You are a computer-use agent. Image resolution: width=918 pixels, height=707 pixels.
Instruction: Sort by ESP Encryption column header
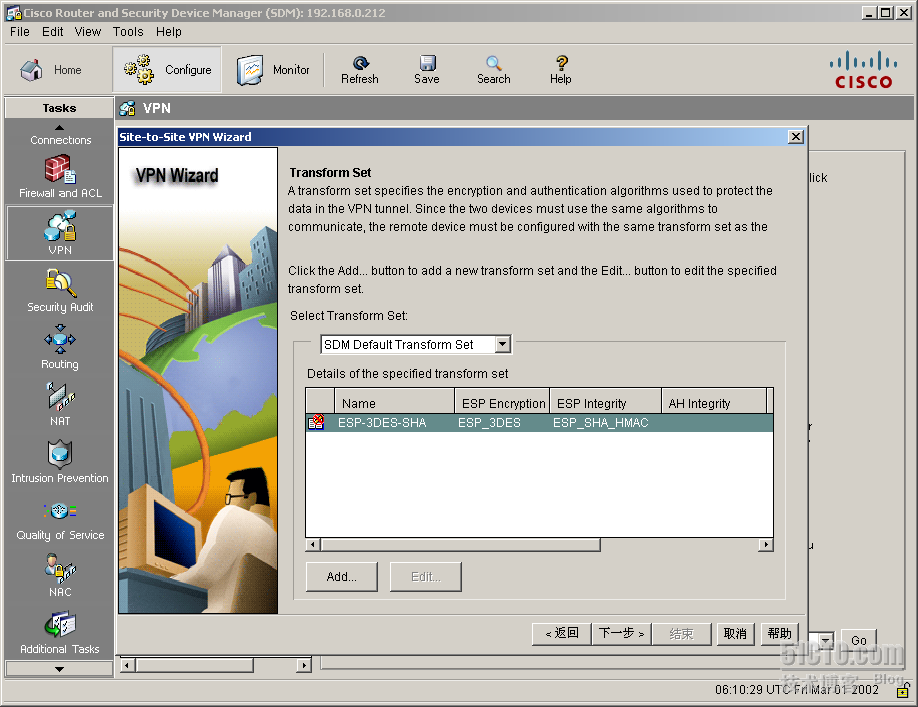tap(502, 403)
